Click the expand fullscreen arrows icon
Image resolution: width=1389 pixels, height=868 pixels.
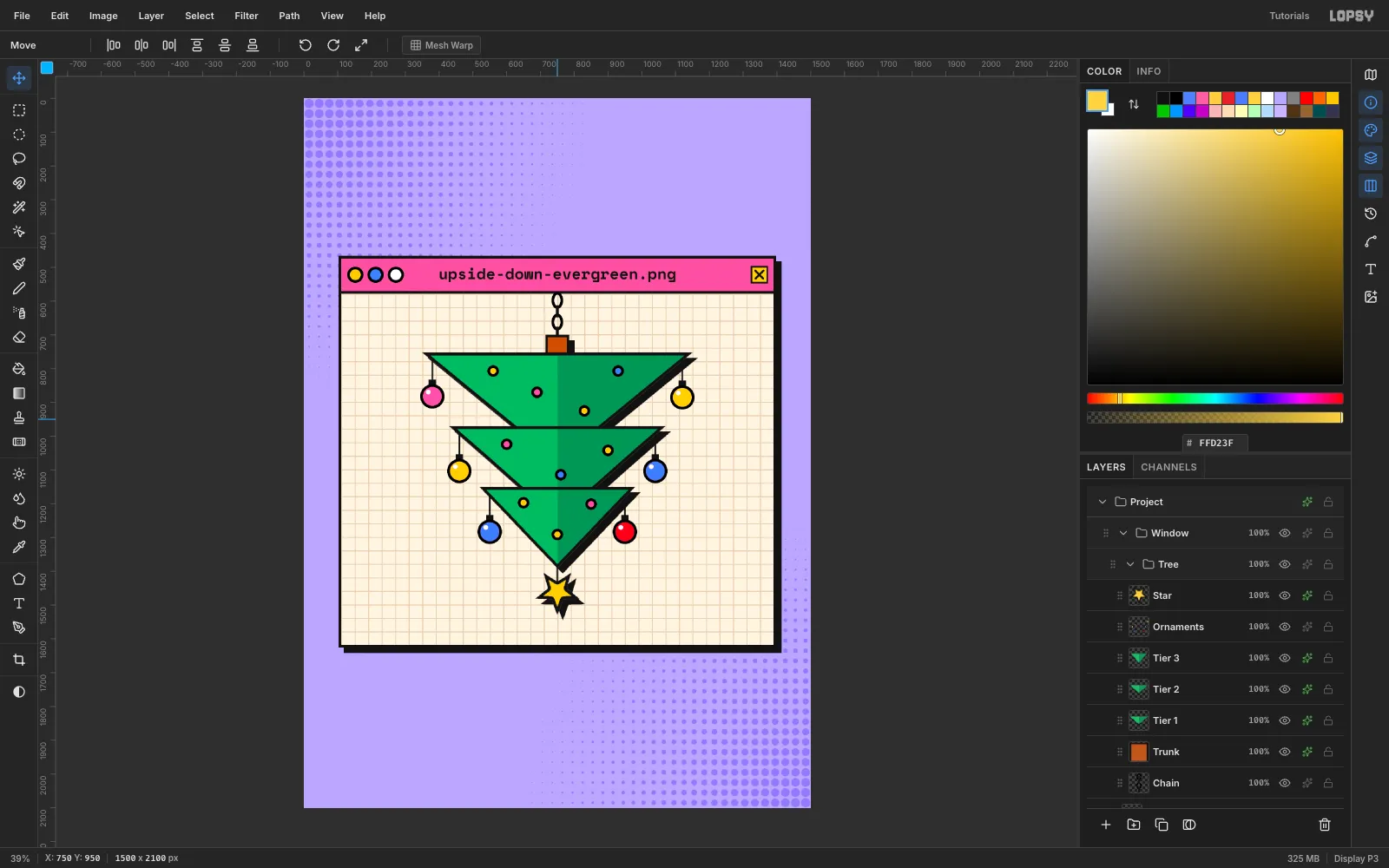pos(361,45)
